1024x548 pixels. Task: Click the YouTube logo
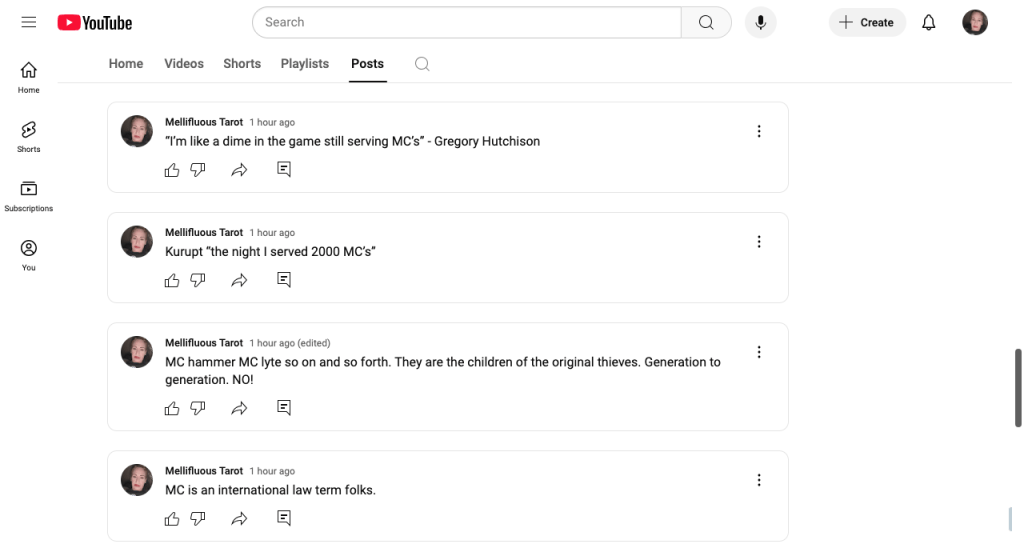(95, 22)
